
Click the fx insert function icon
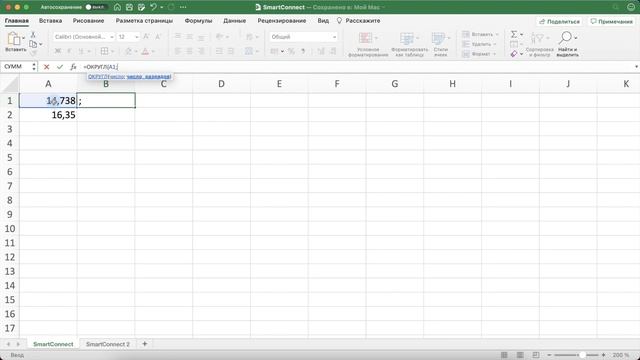point(73,67)
